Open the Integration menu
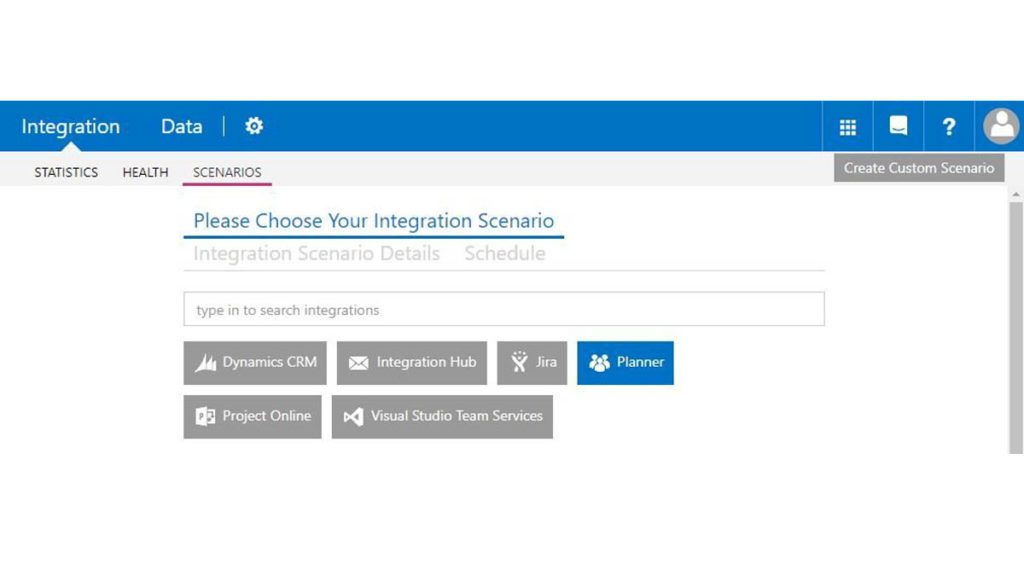Screen dimensions: 1024x576 coord(70,126)
